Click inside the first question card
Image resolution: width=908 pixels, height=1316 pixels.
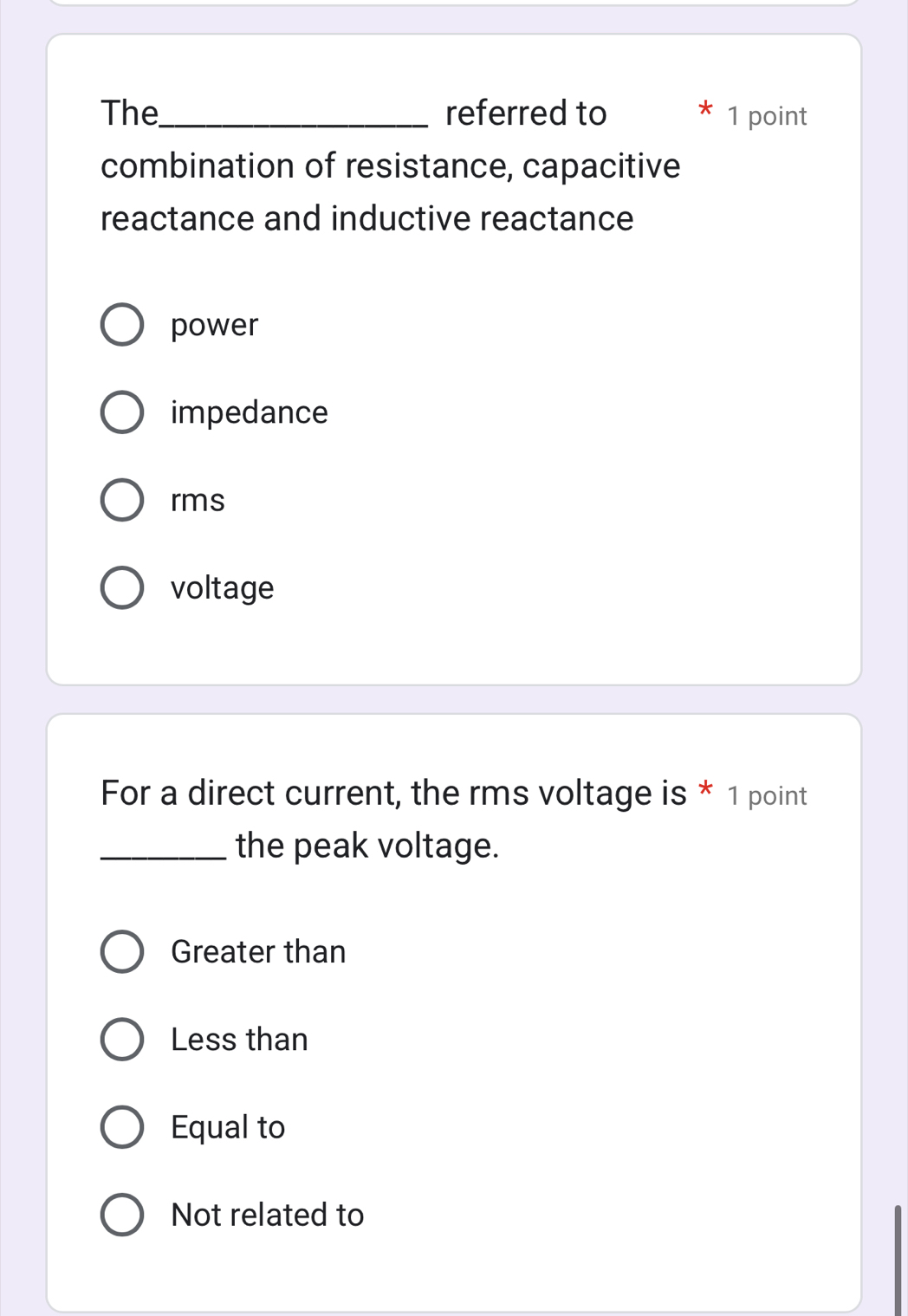(x=520, y=641)
